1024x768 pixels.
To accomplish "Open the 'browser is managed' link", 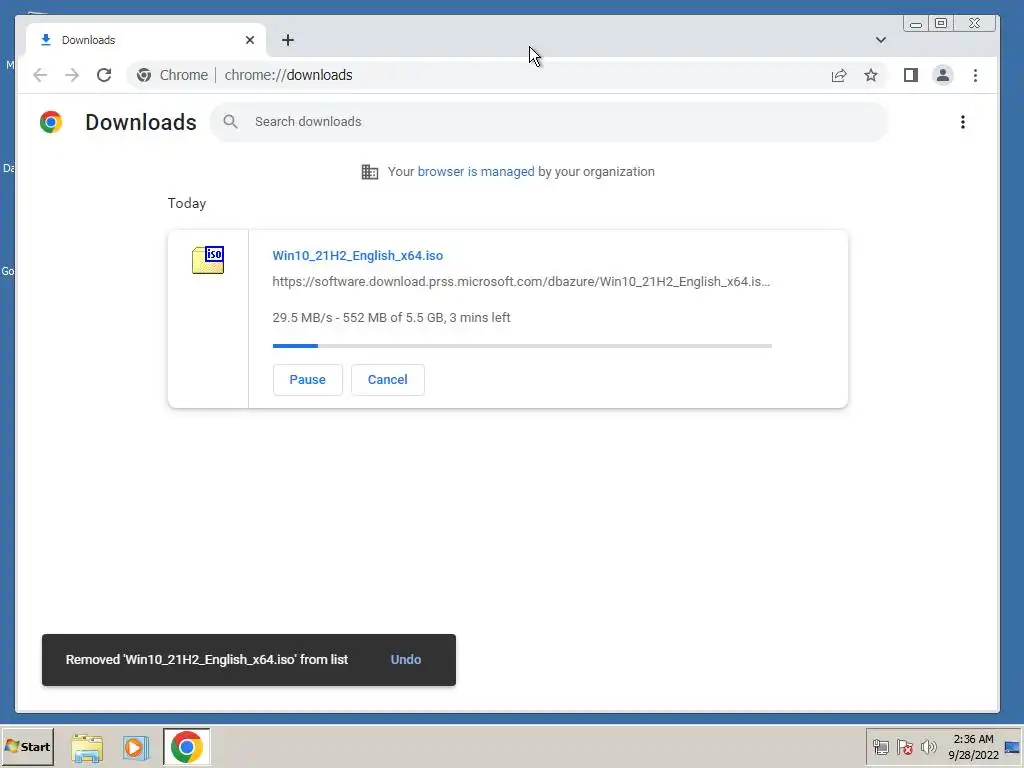I will 475,172.
